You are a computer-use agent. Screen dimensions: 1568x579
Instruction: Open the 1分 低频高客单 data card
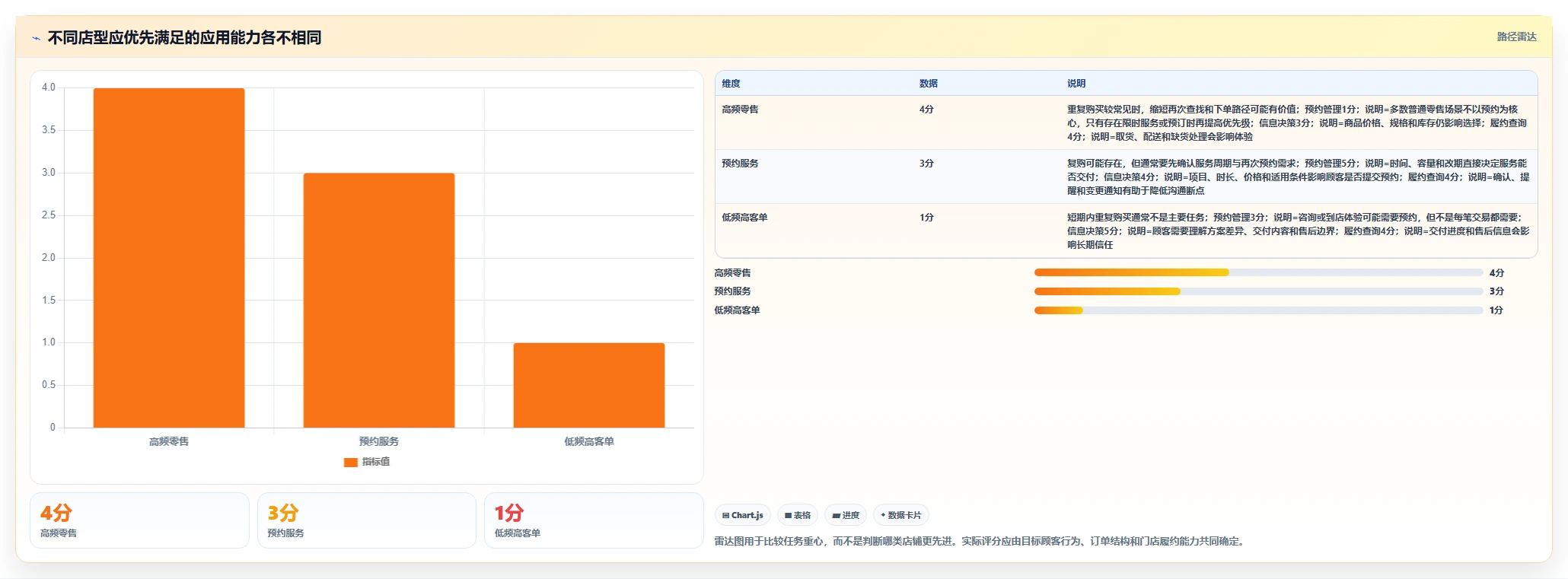(x=594, y=520)
